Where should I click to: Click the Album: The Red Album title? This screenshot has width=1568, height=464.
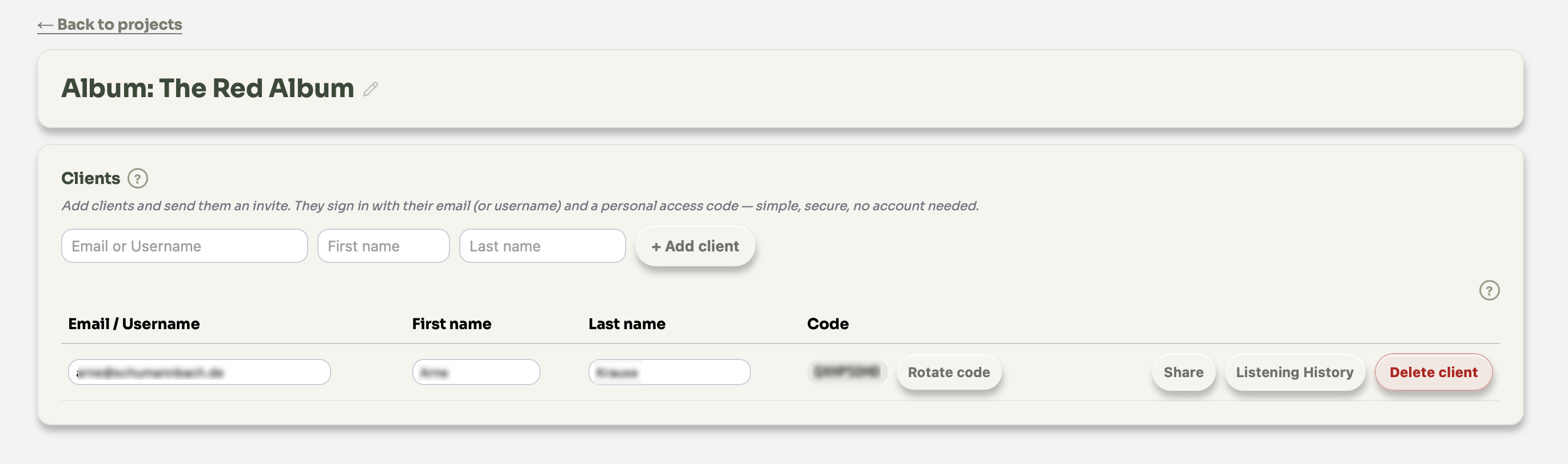click(x=208, y=88)
